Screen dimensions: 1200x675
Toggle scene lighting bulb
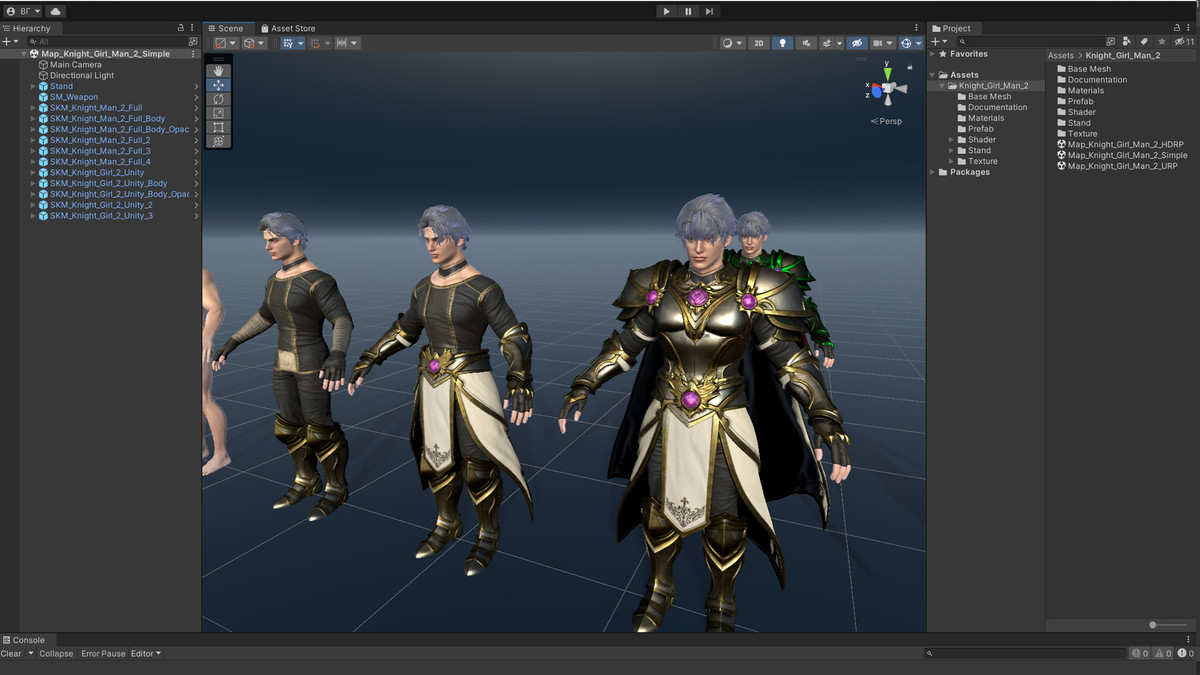point(783,43)
